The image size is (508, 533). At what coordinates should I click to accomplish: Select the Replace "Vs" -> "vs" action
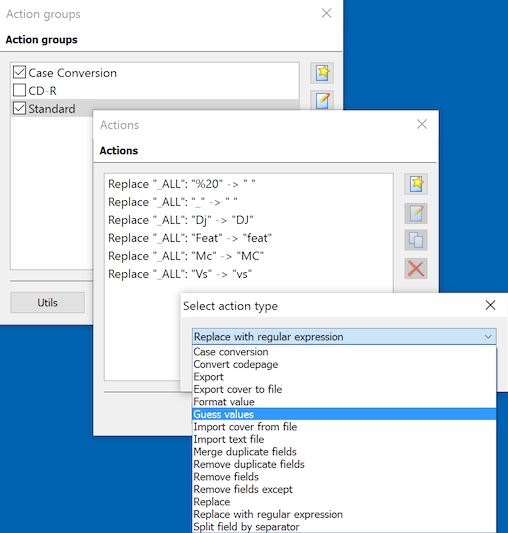pyautogui.click(x=180, y=274)
